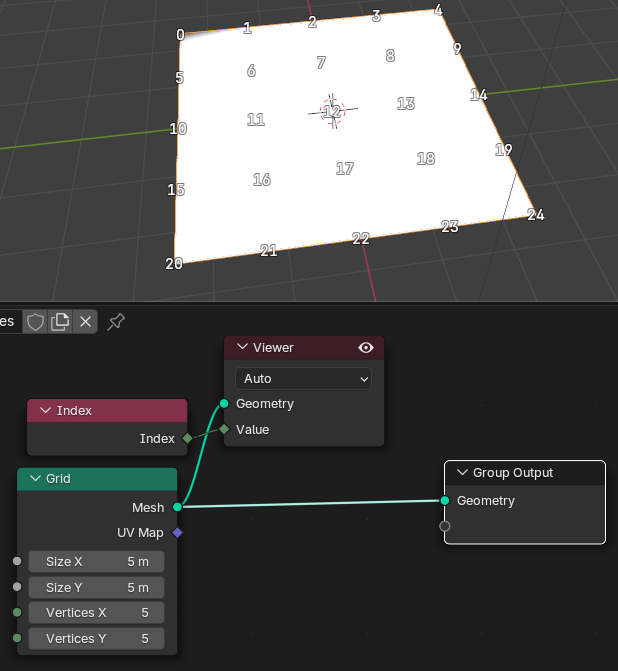The height and width of the screenshot is (671, 618).
Task: Click empty socket on Group Output node
Action: tap(445, 526)
